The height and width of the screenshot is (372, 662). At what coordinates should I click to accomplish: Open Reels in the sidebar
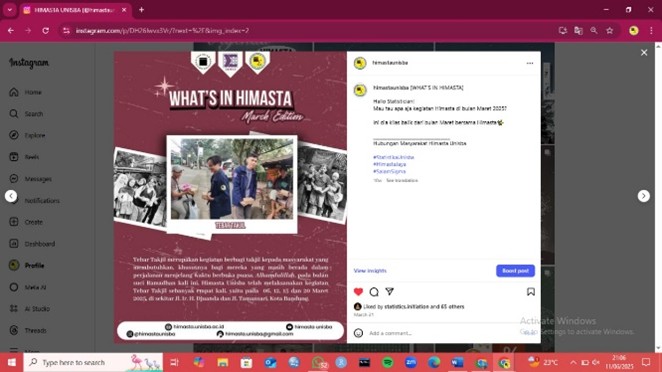coord(24,157)
